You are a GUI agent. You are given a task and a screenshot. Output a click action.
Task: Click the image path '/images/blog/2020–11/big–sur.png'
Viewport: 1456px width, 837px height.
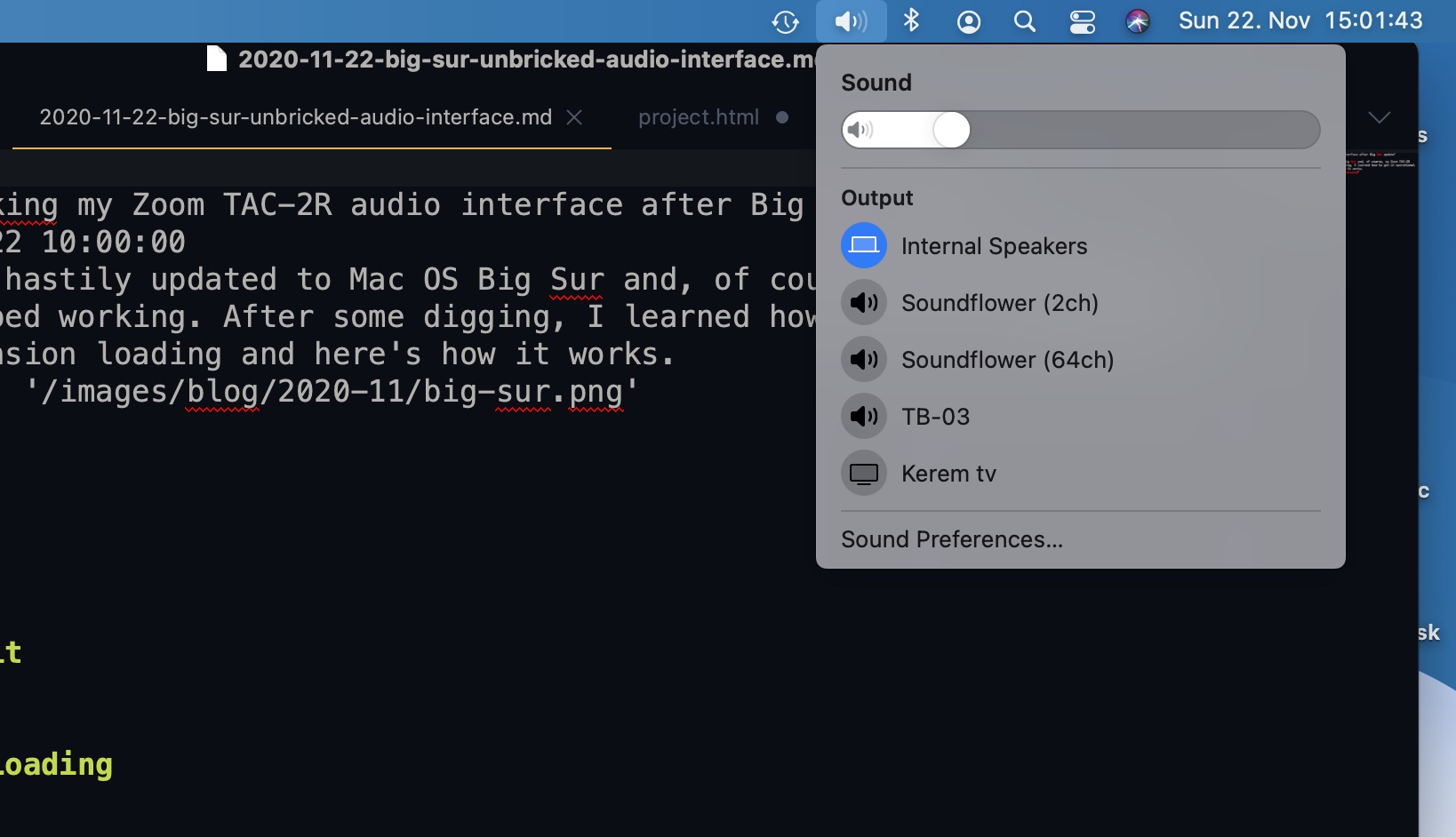point(332,391)
